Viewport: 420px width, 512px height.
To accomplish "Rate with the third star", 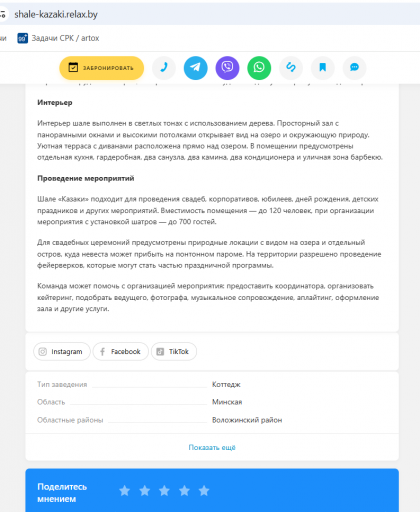I will pos(164,491).
